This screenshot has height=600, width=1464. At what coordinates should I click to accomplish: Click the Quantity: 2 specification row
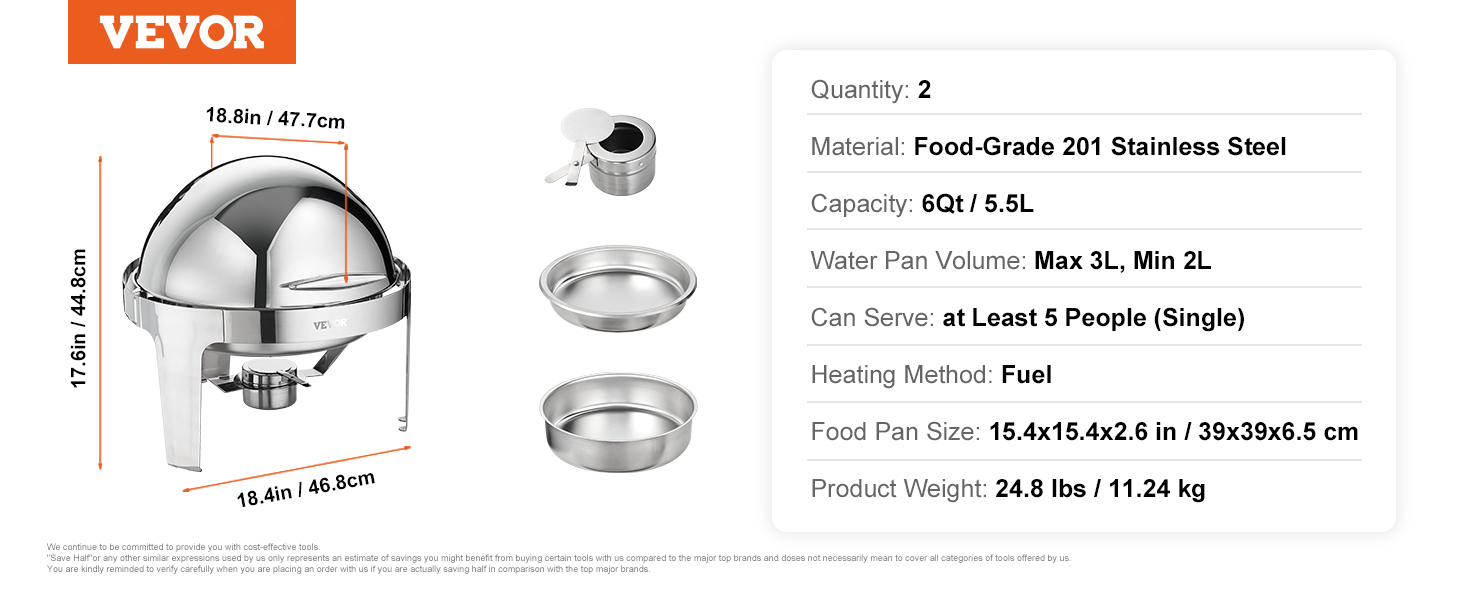(1084, 90)
